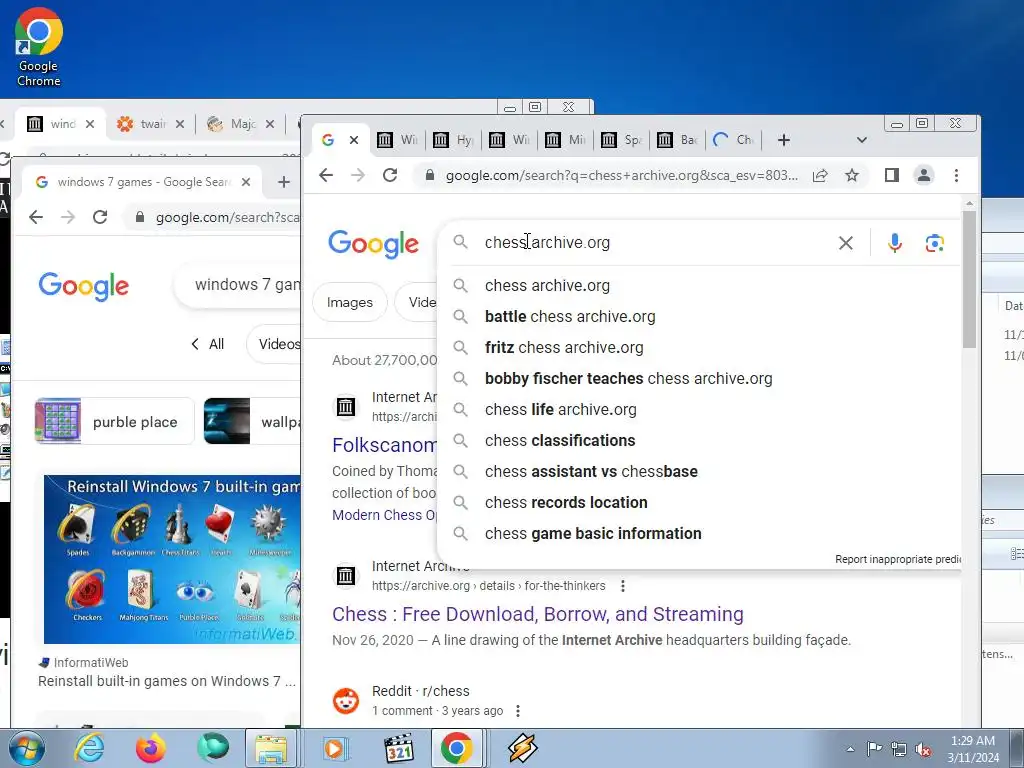Screen dimensions: 1024x768
Task: Click Back arrow in front Chrome window
Action: point(326,175)
